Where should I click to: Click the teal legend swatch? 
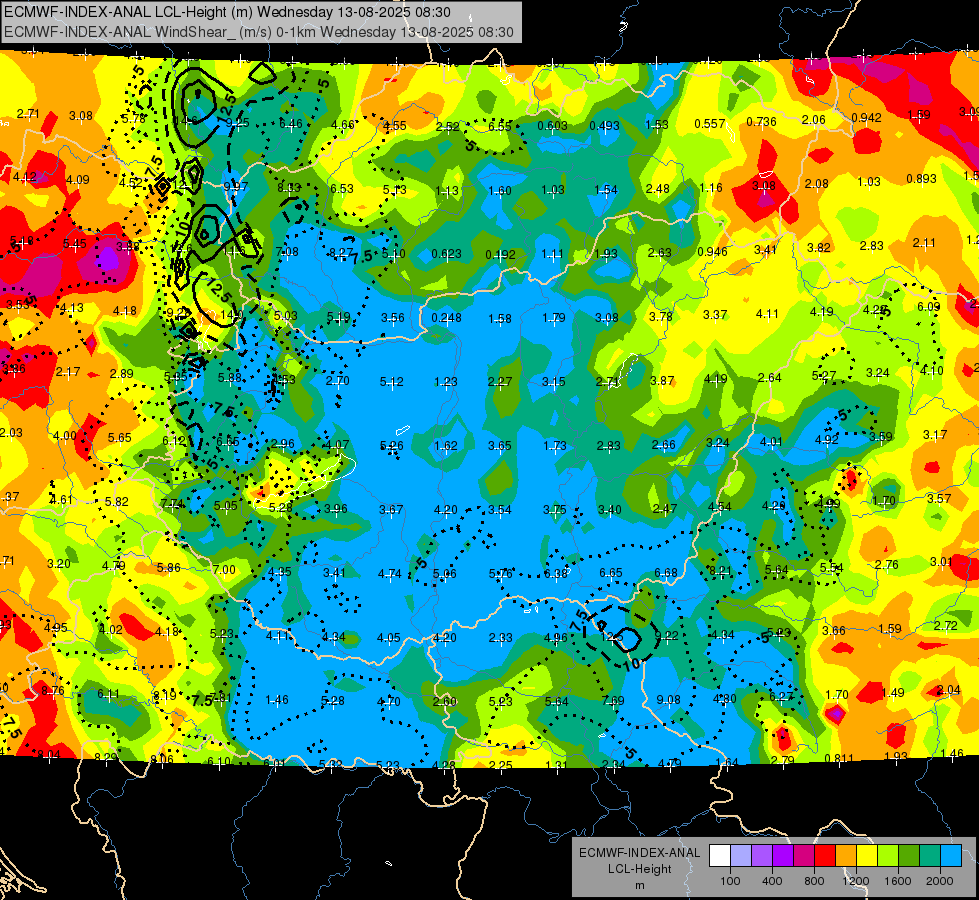point(930,856)
